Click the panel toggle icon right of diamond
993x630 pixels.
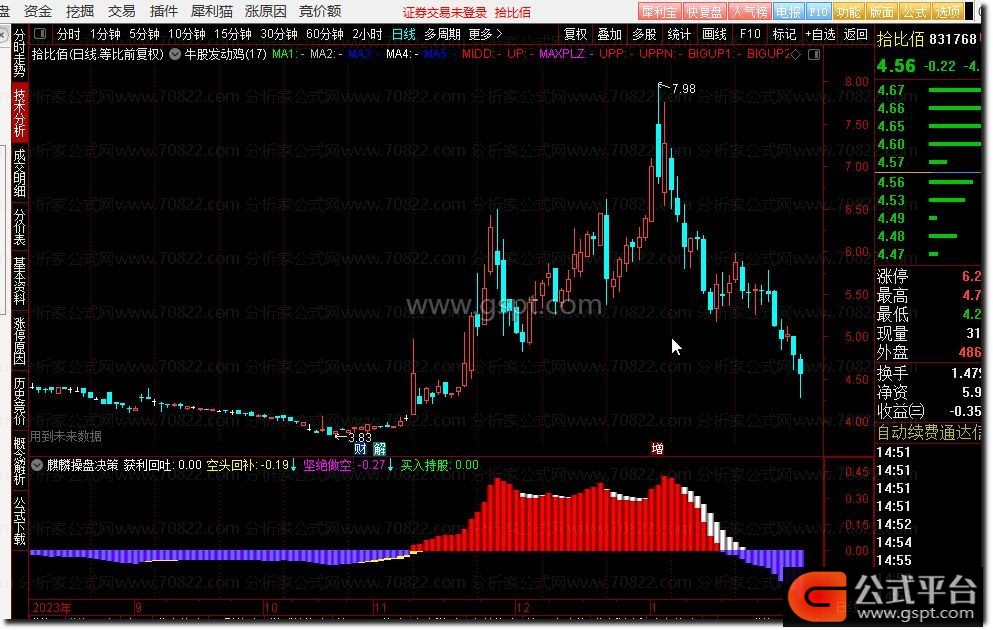[814, 55]
